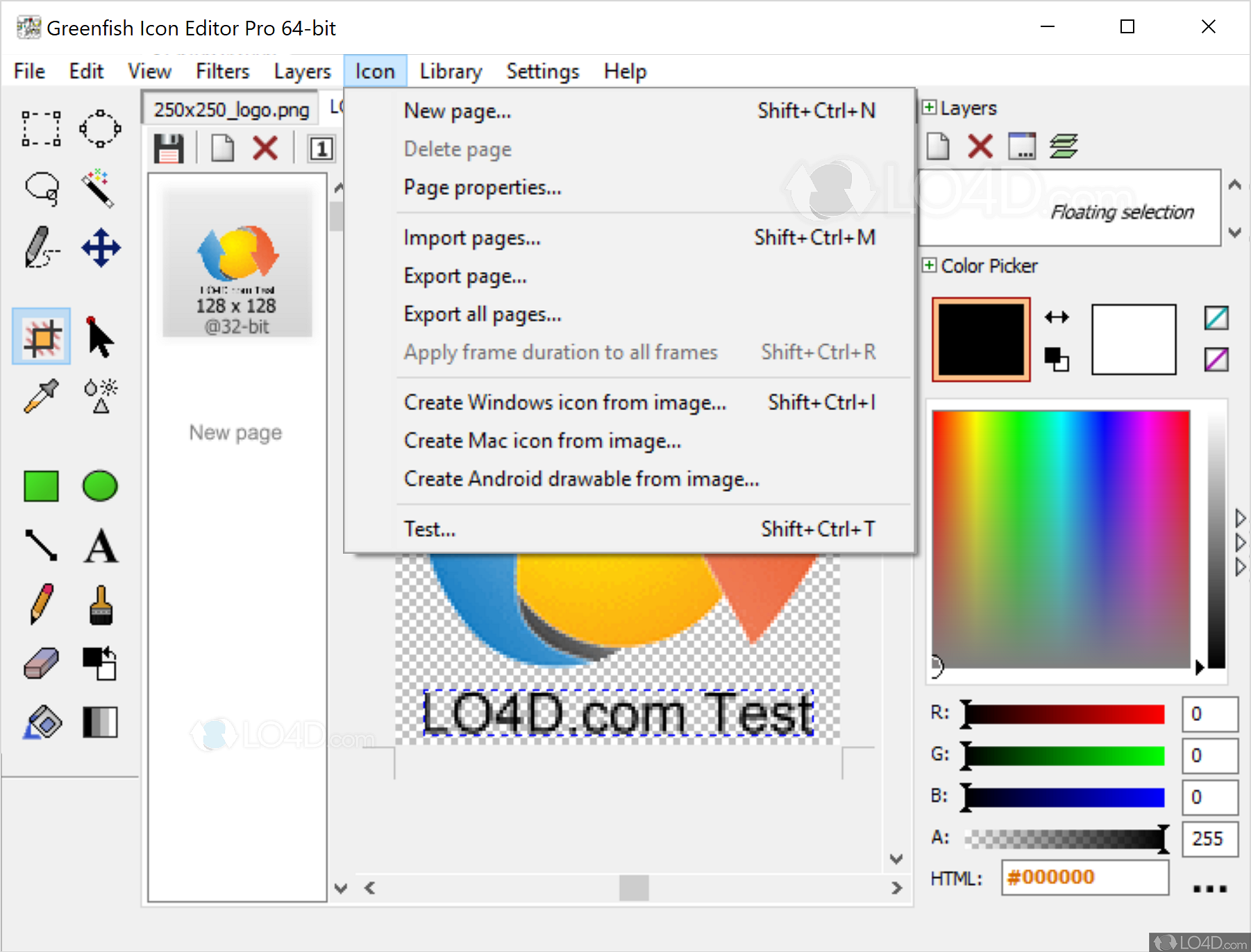Select the Eraser tool
Screen dimensions: 1251x952
(40, 663)
